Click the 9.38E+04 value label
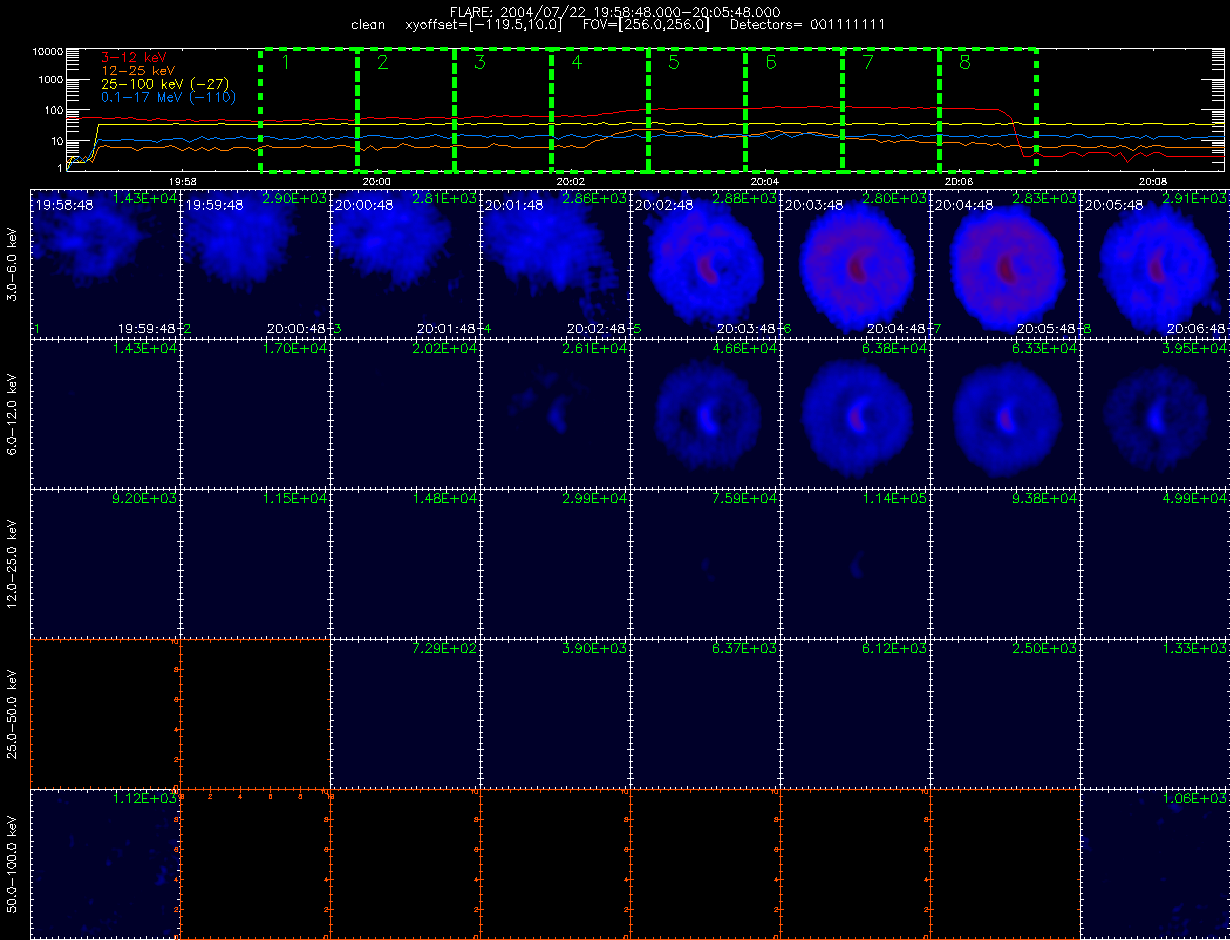This screenshot has width=1230, height=940. [x=1045, y=498]
